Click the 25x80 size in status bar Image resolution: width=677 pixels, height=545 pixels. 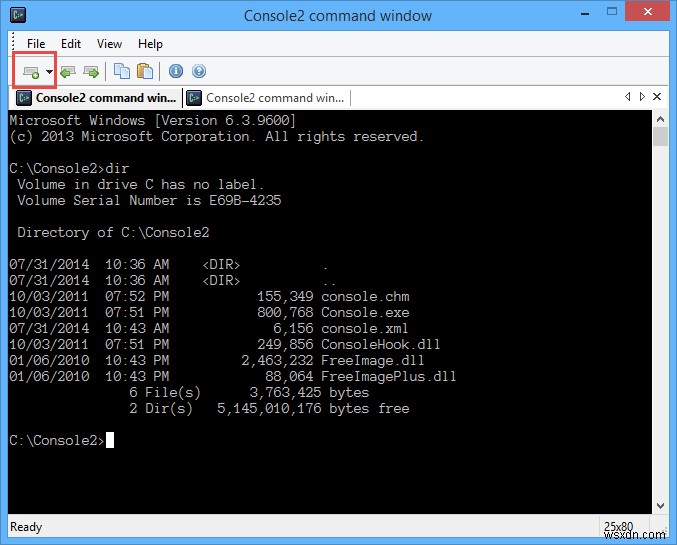[618, 526]
